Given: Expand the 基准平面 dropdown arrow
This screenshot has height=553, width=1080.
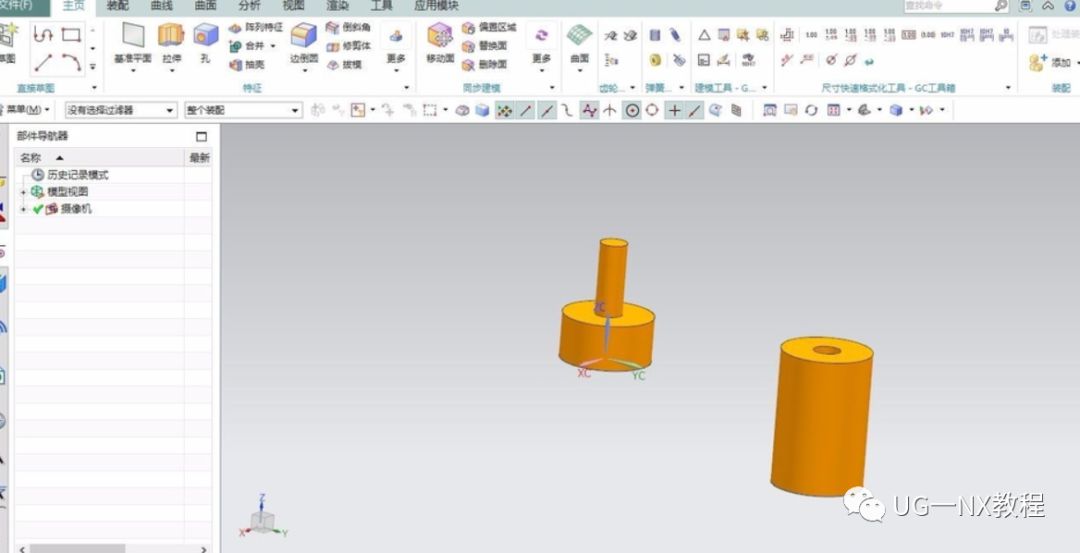Looking at the screenshot, I should [x=134, y=70].
